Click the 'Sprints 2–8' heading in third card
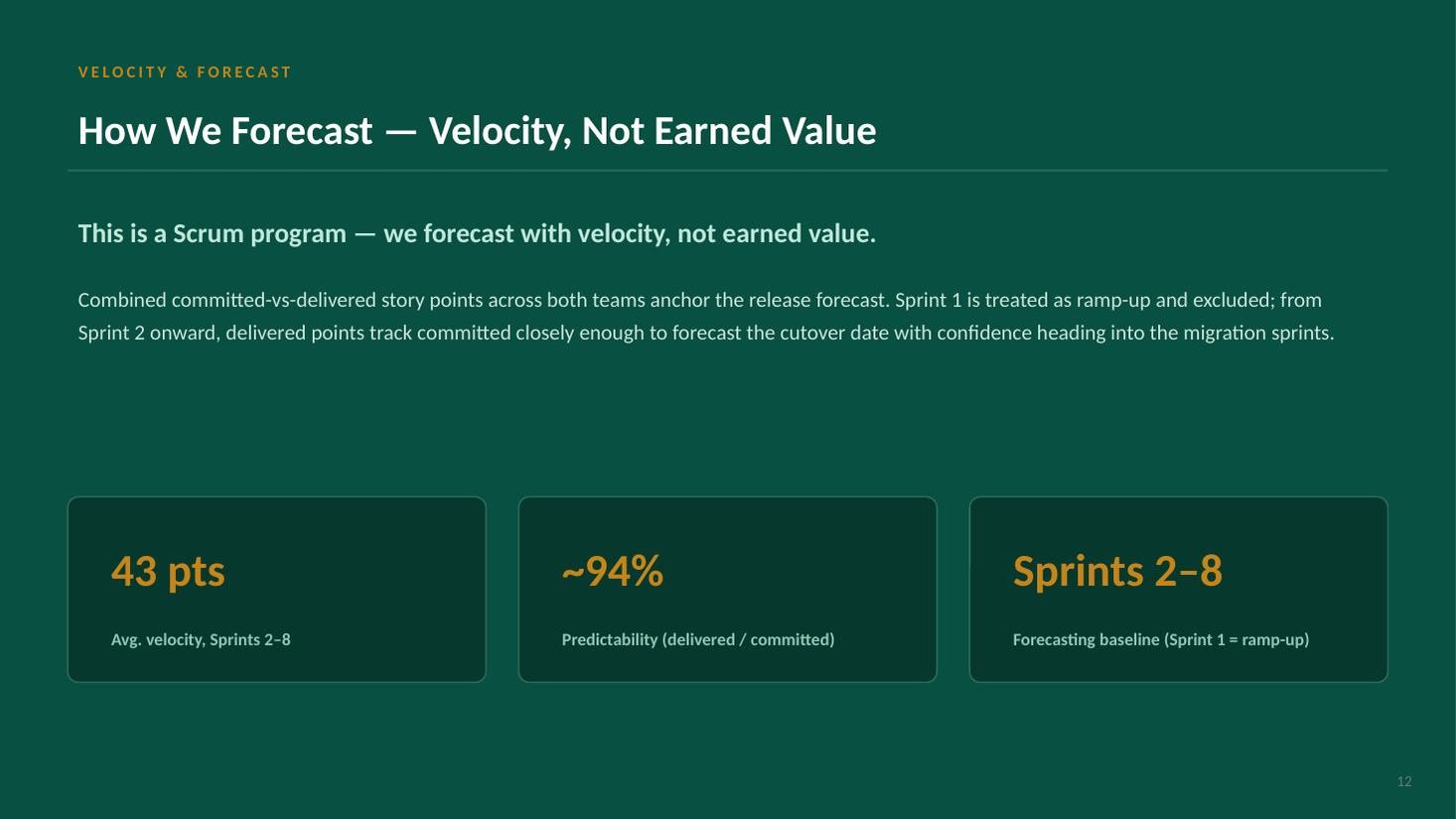Image resolution: width=1456 pixels, height=819 pixels. pyautogui.click(x=1117, y=571)
